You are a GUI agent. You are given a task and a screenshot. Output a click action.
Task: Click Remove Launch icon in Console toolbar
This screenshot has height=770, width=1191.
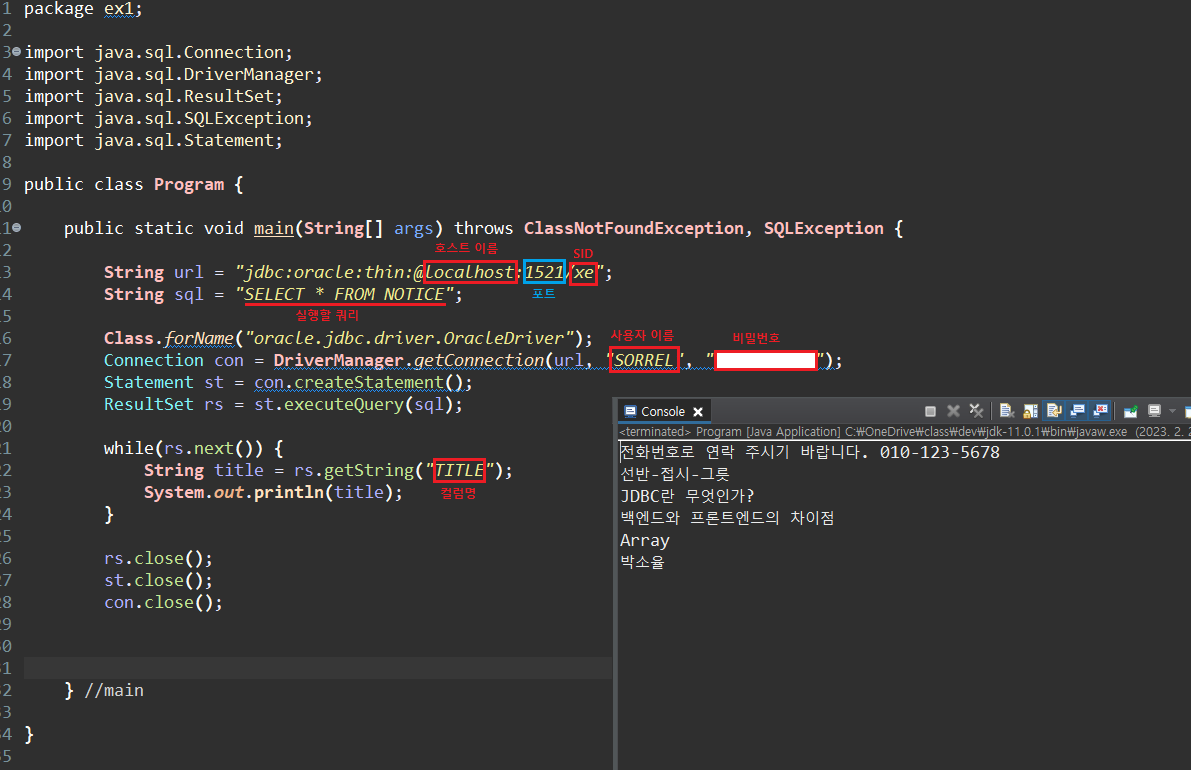tap(953, 411)
